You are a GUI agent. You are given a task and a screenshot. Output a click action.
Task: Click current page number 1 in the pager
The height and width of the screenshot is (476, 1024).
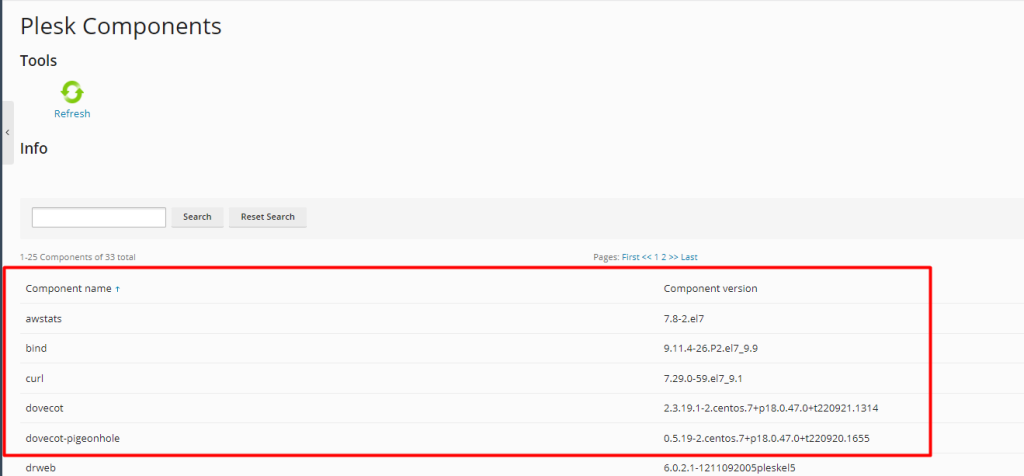(x=656, y=257)
